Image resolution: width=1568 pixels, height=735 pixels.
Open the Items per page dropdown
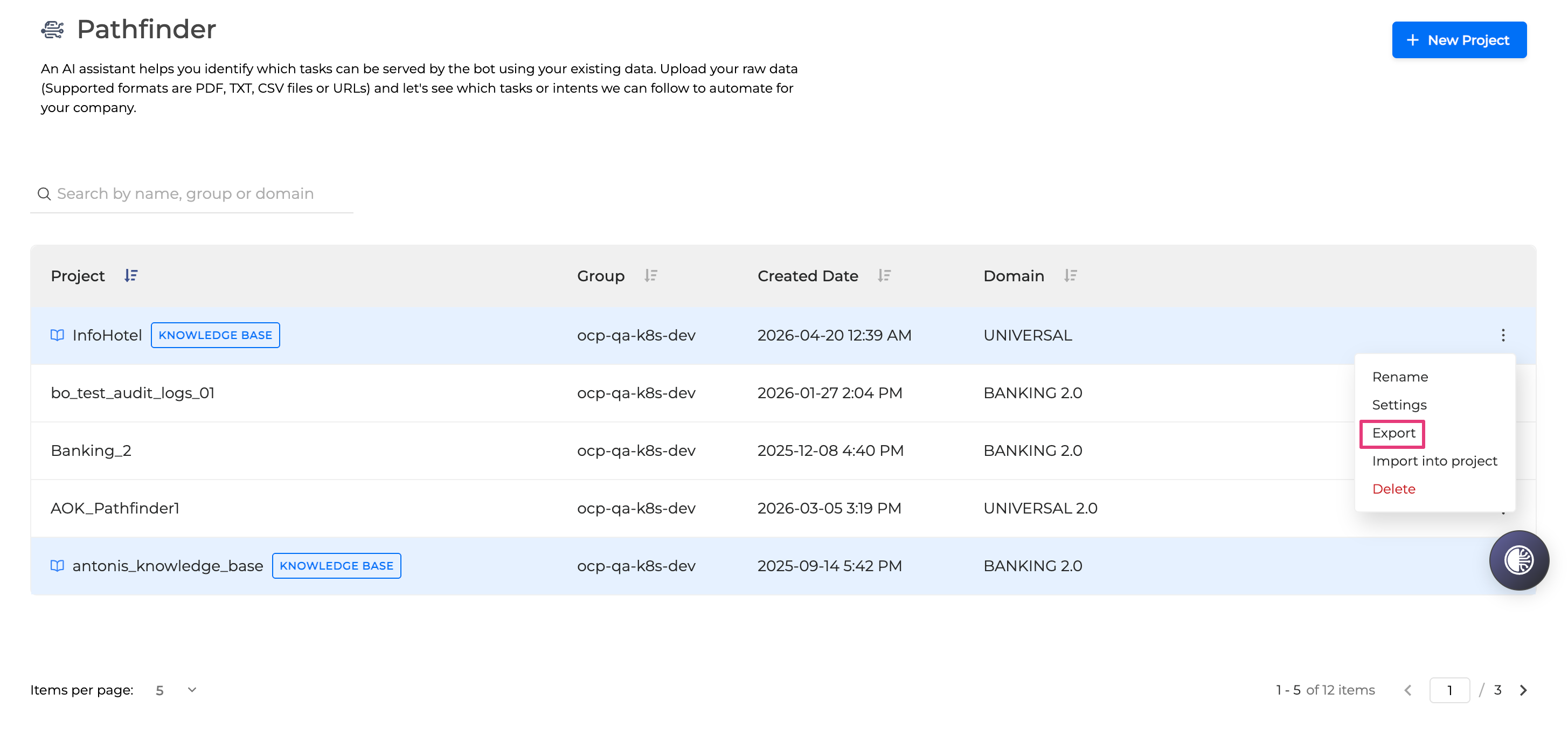tap(176, 690)
